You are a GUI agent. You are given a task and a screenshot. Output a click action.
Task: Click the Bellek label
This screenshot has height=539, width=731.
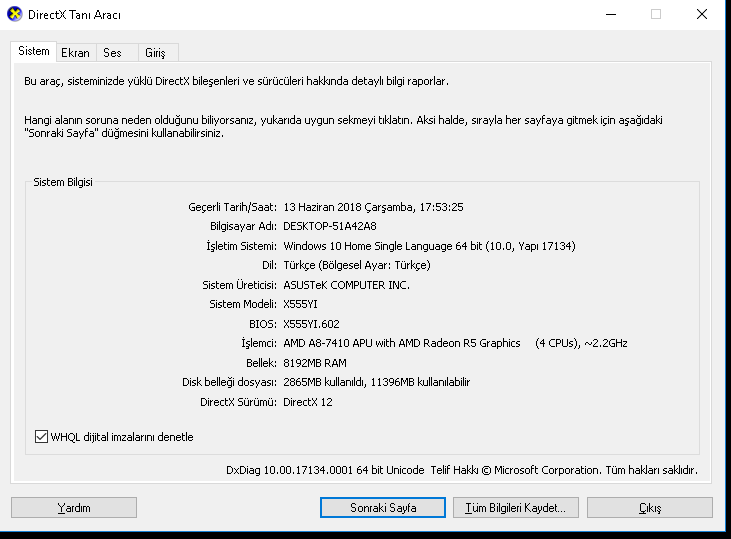261,363
